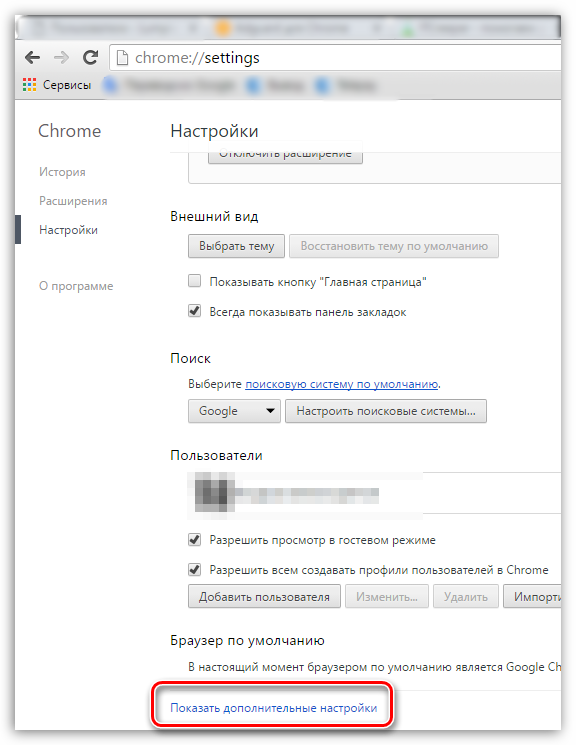Viewport: 576px width, 745px height.
Task: Enable the "Главная страница" button checkbox
Action: (194, 281)
